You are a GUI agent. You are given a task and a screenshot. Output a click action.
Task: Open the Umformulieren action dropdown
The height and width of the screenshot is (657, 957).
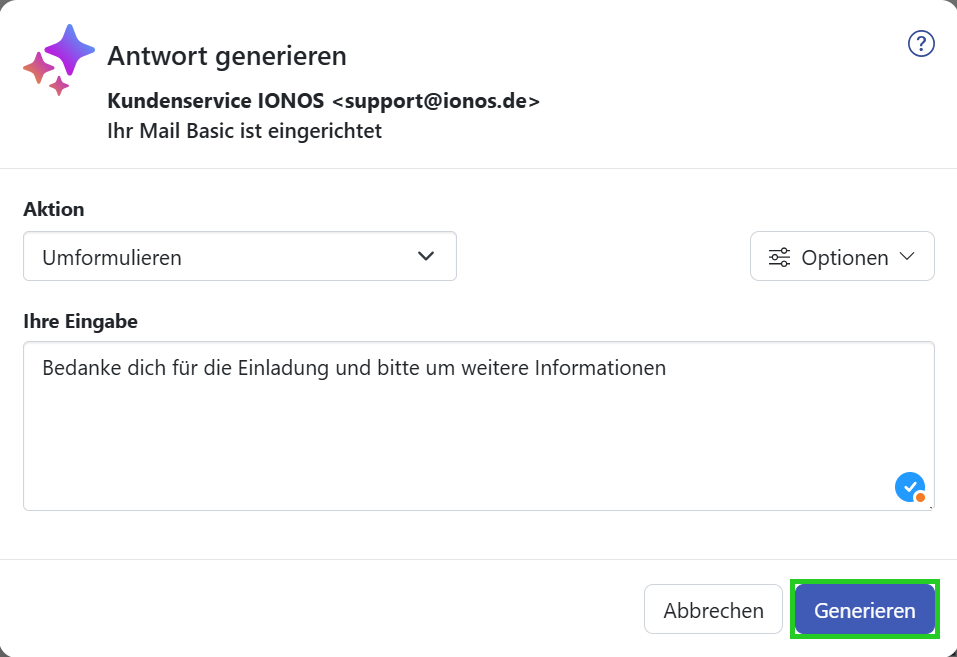pyautogui.click(x=240, y=256)
